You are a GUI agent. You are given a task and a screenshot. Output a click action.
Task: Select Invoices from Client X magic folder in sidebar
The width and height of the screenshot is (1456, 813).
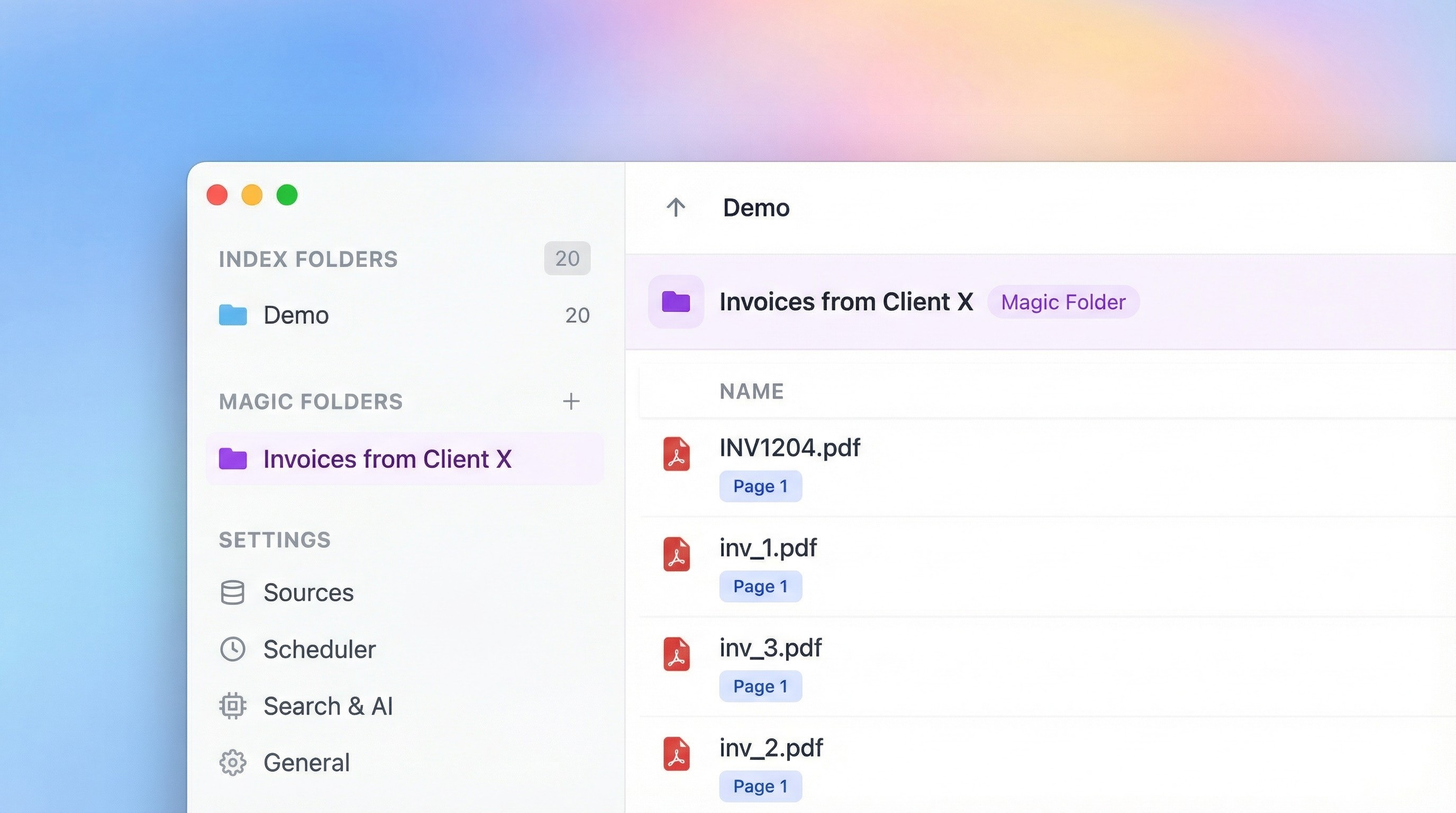[x=387, y=459]
